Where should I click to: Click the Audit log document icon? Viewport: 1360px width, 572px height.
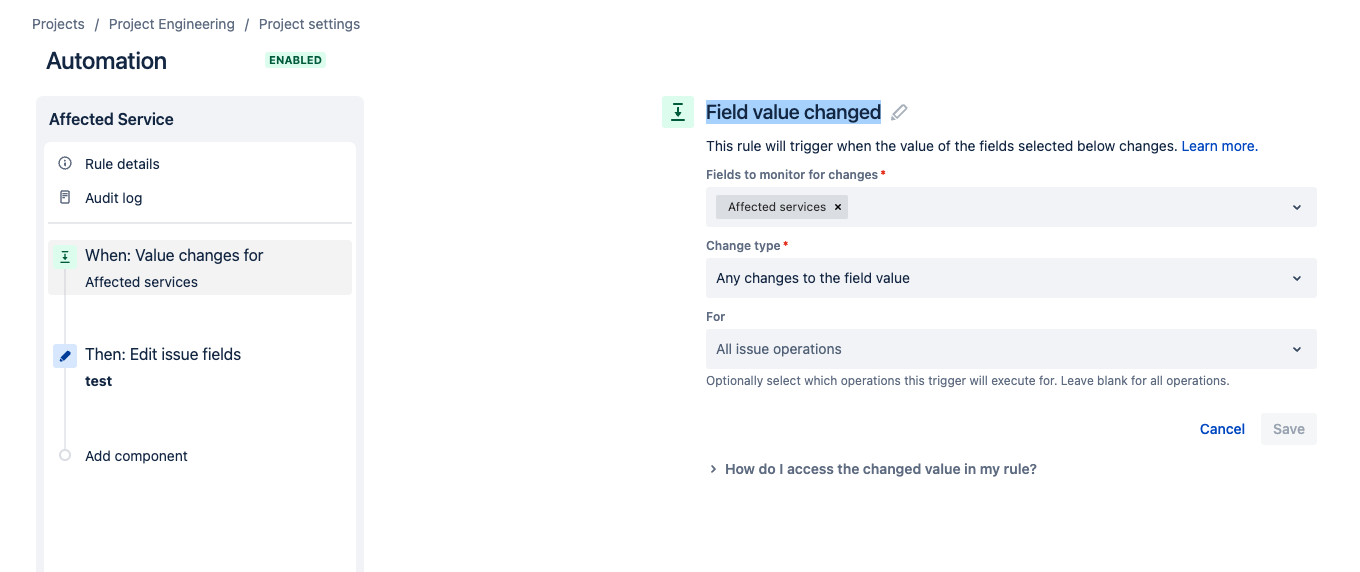pyautogui.click(x=65, y=197)
